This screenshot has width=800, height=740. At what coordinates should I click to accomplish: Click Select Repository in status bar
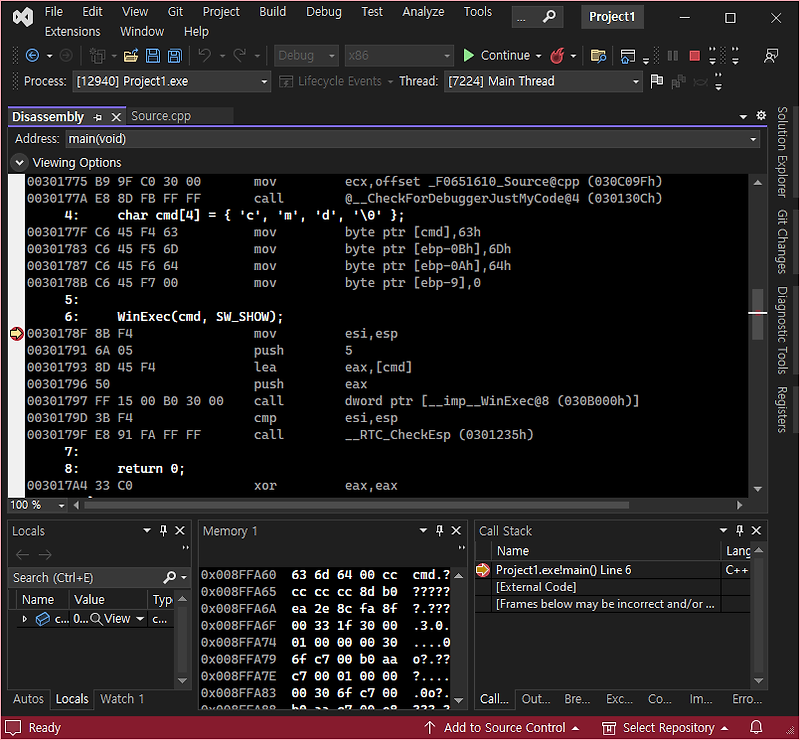[x=667, y=728]
